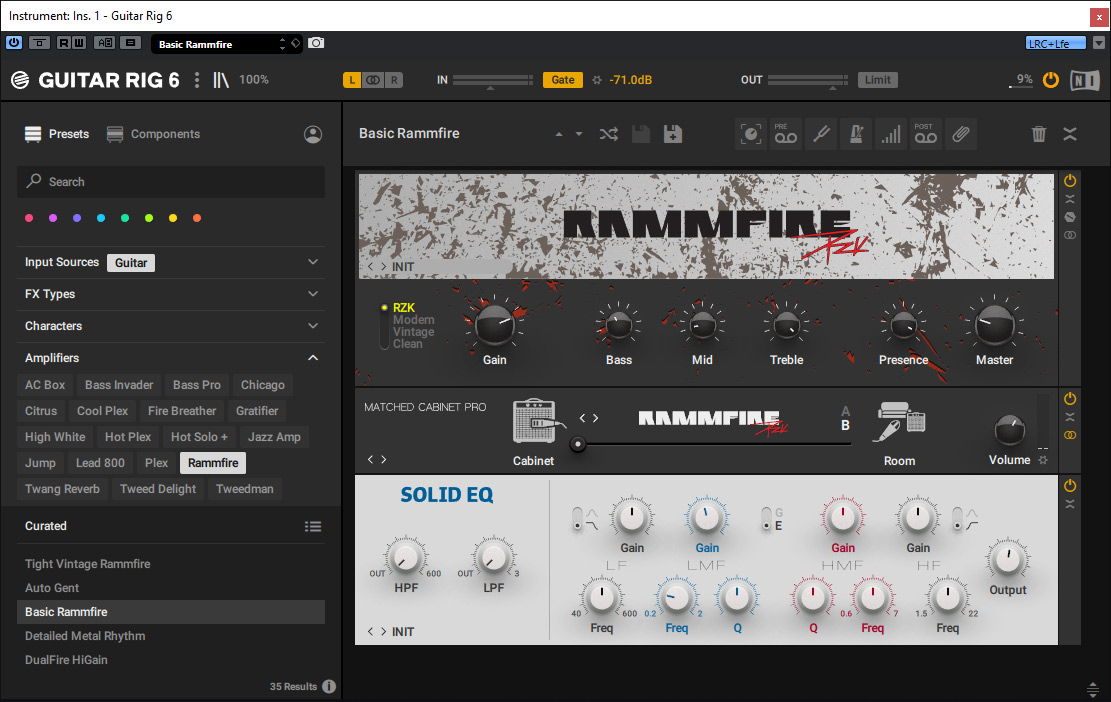
Task: Toggle the noise Gate button
Action: 563,80
